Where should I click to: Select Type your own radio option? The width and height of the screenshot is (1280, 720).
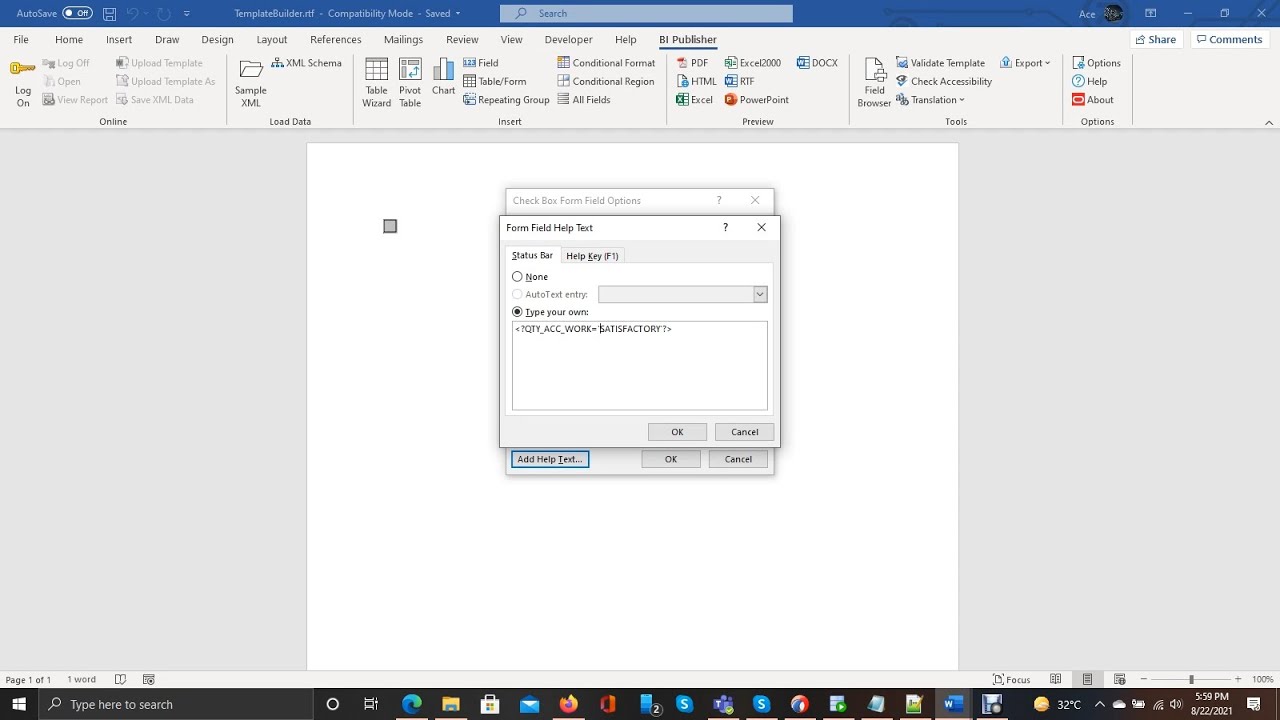pos(517,312)
